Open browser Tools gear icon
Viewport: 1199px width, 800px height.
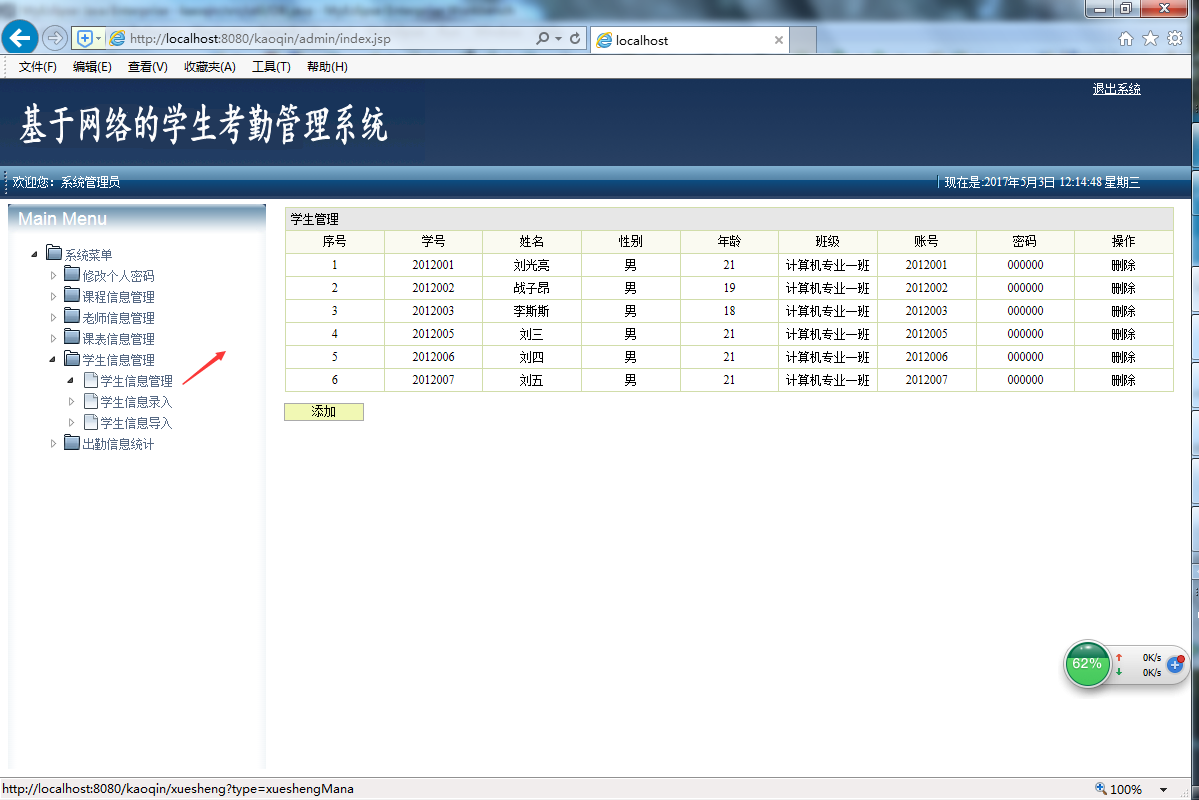coord(1175,39)
